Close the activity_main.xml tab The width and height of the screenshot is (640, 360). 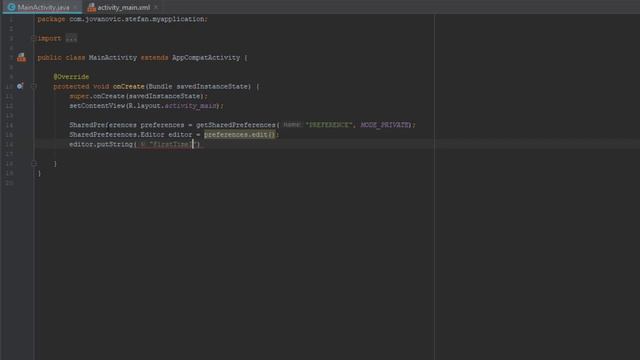(x=156, y=7)
